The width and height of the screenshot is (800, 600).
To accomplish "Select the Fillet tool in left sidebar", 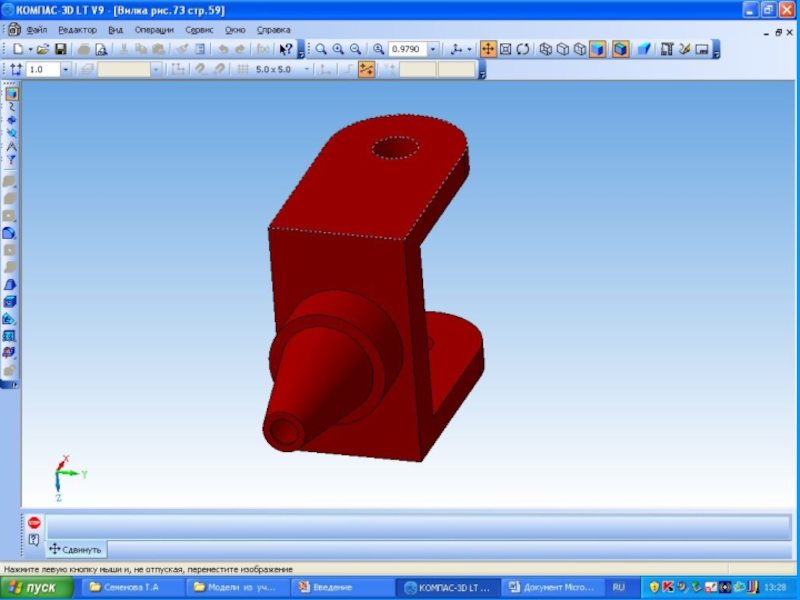I will pos(10,232).
